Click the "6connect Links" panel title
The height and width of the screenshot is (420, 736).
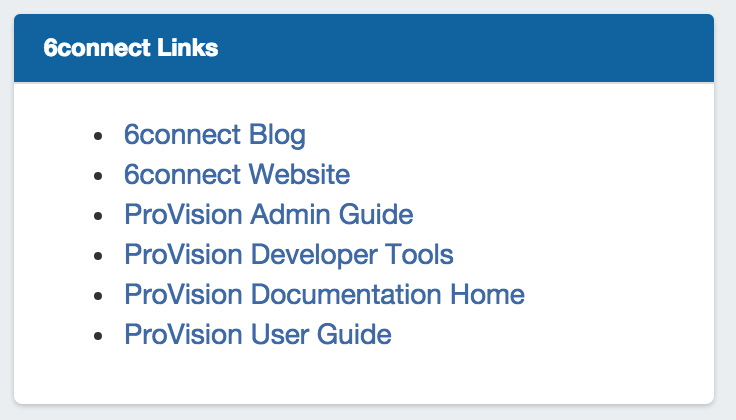point(131,48)
